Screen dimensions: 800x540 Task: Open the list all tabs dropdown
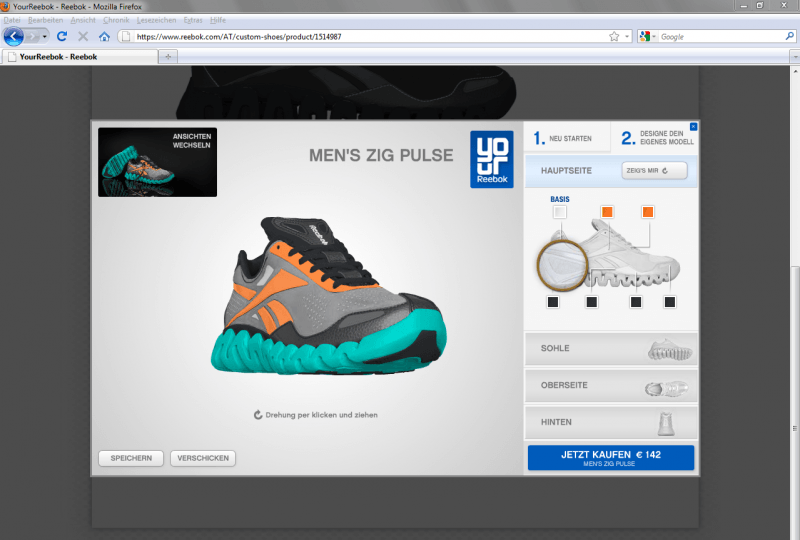pyautogui.click(x=794, y=57)
